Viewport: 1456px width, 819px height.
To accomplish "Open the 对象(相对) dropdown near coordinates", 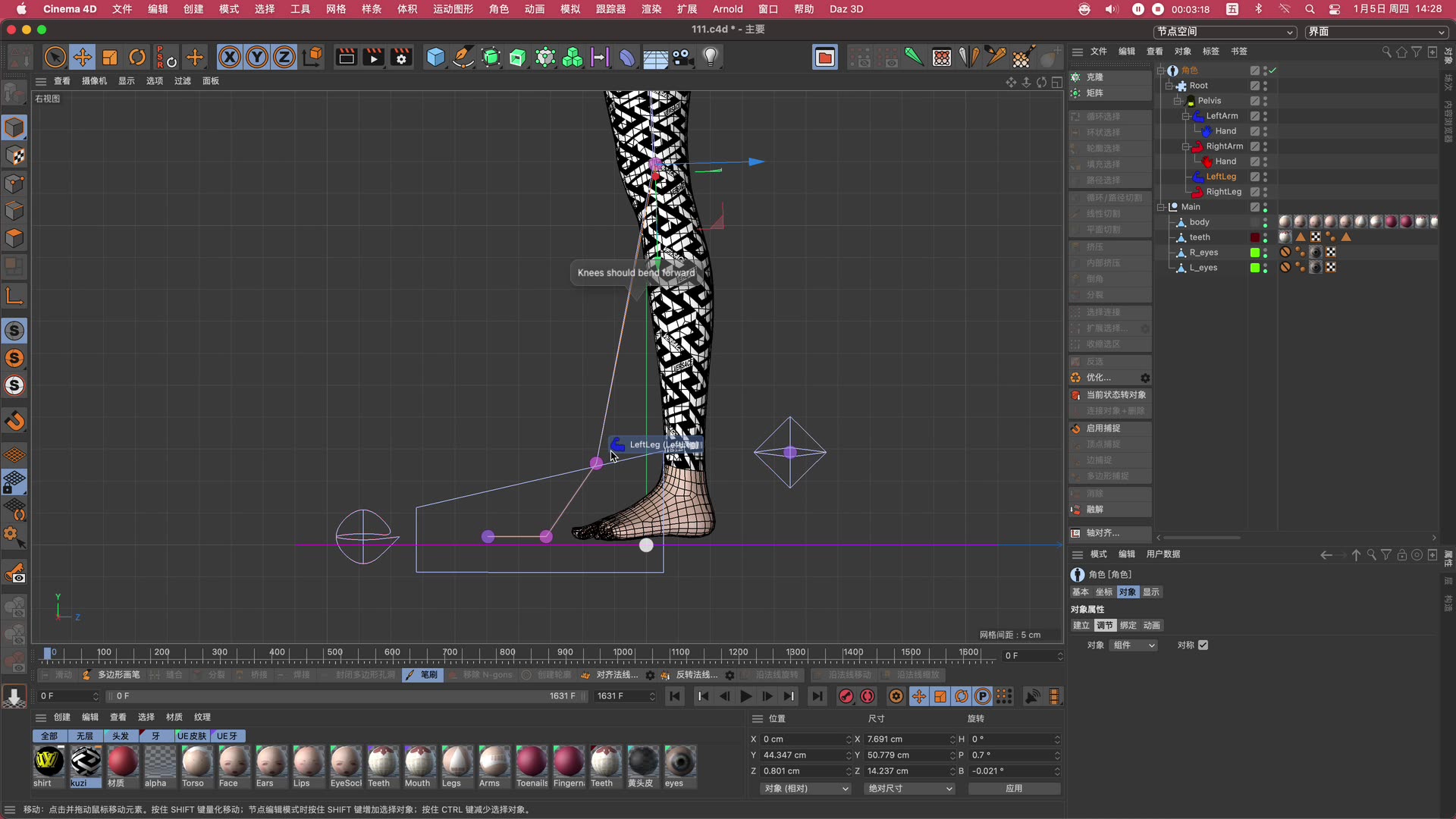I will click(x=805, y=789).
